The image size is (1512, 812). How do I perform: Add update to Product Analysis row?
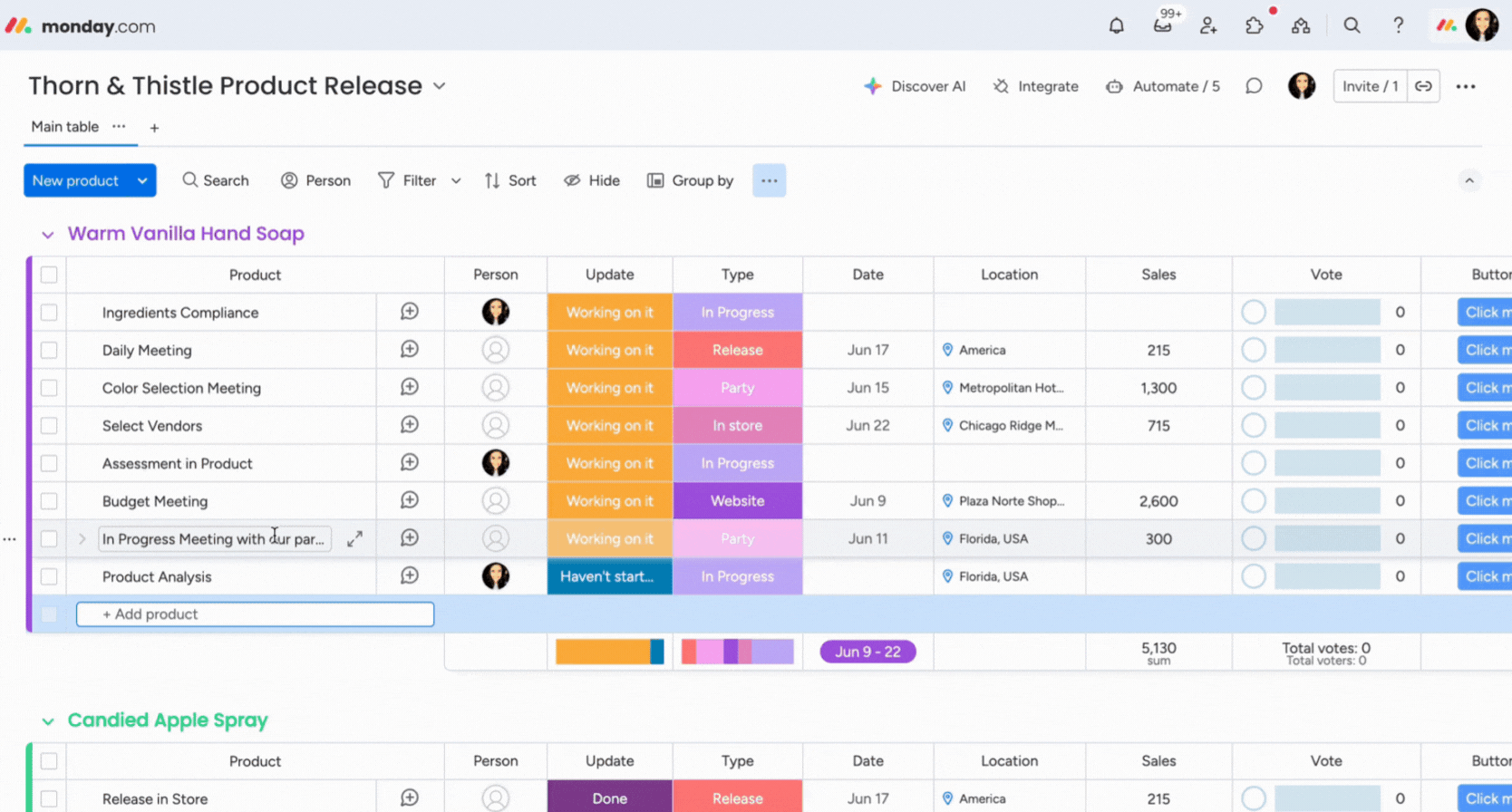pos(410,576)
